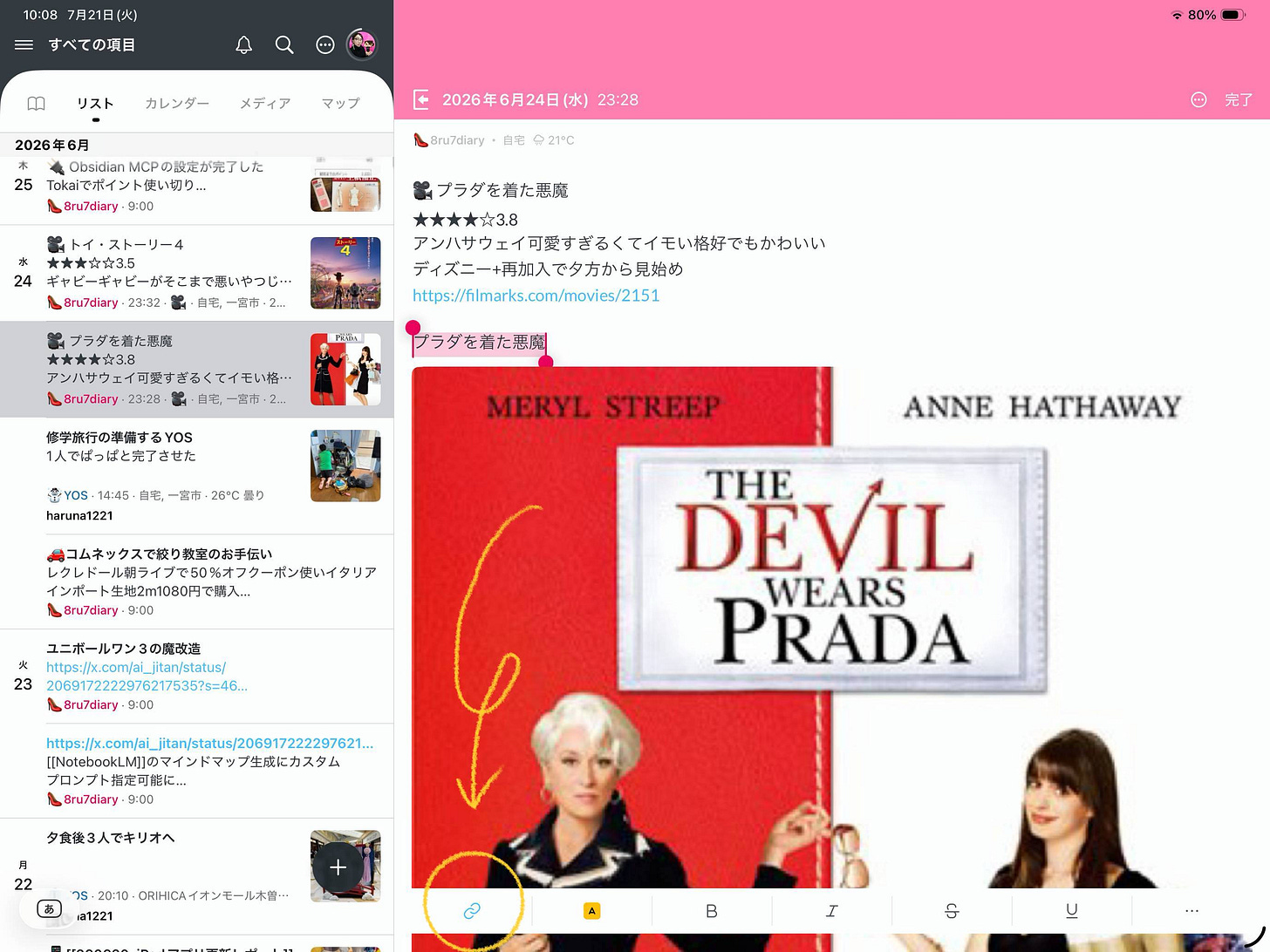The height and width of the screenshot is (952, 1270).
Task: Tap the Wi-Fi status icon
Action: 1177,15
